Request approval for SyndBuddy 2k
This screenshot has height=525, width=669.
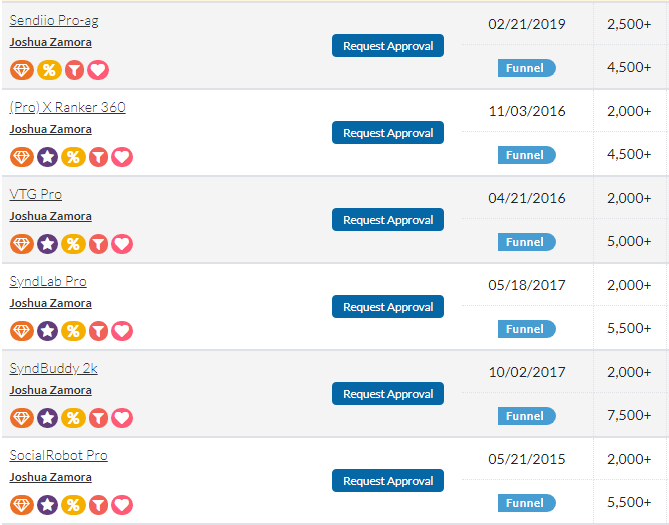pyautogui.click(x=388, y=394)
